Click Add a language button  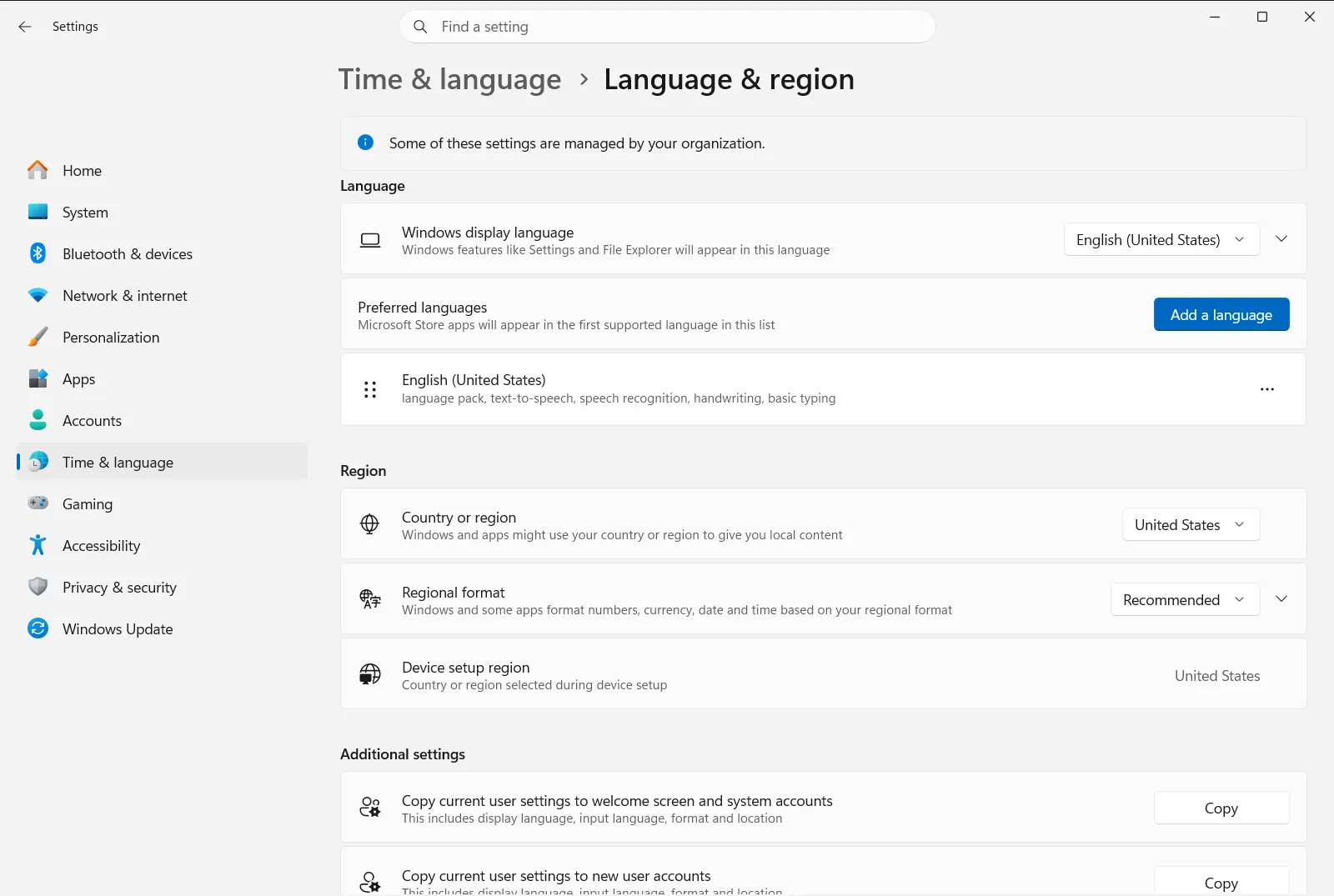point(1221,314)
